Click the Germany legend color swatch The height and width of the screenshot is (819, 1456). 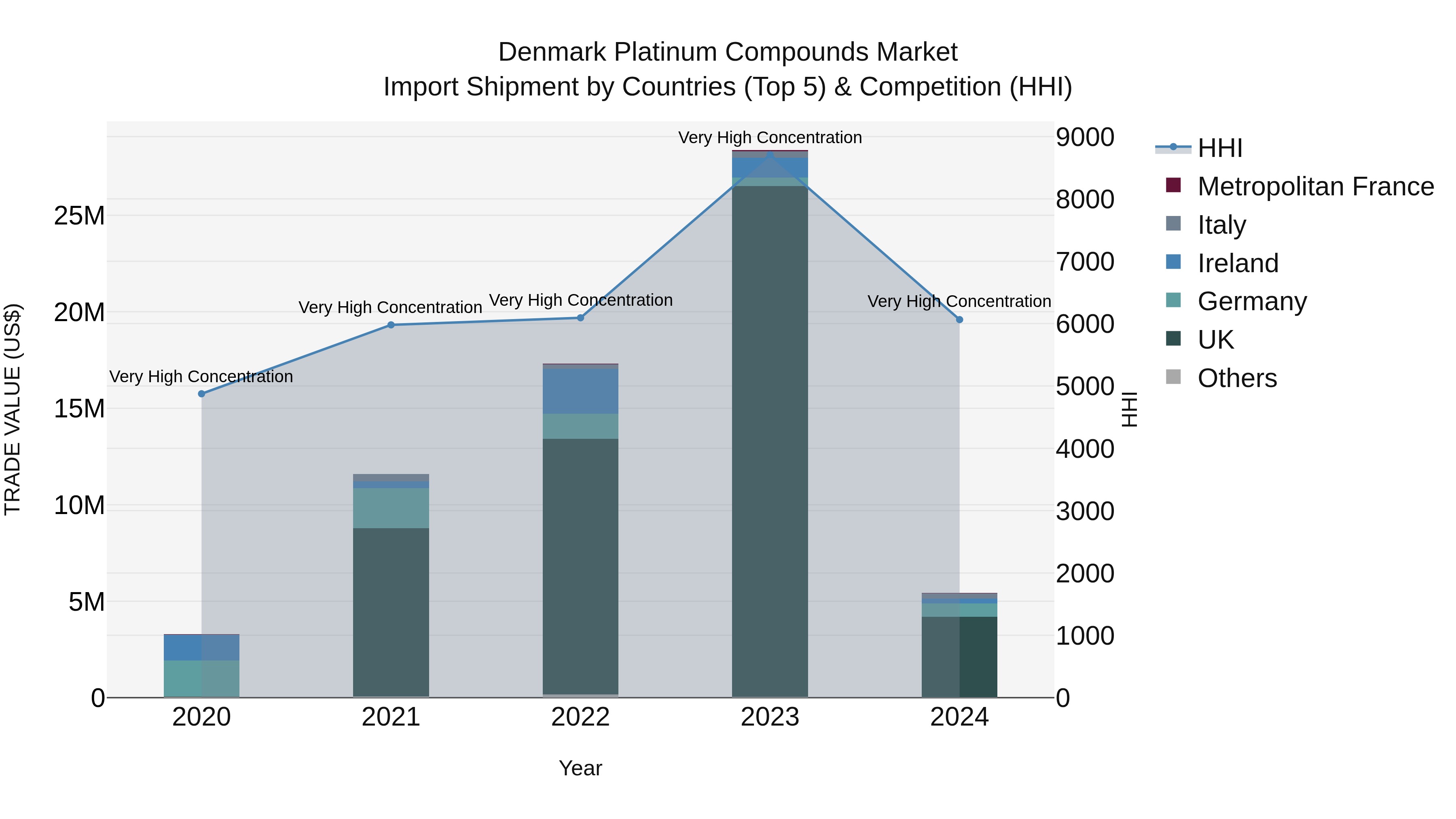point(1173,300)
